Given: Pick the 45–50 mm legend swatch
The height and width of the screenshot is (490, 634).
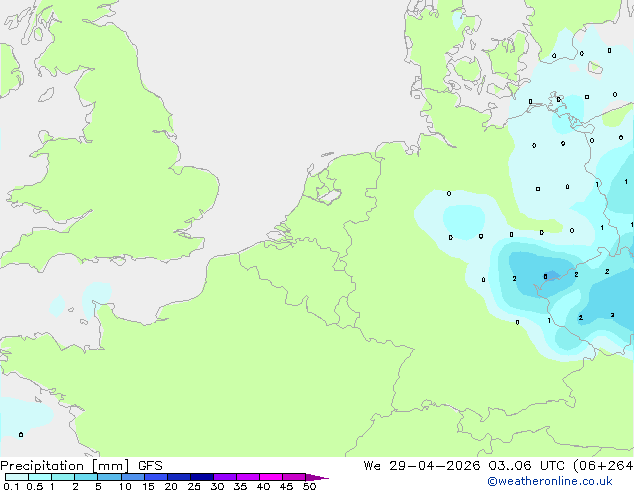Looking at the screenshot, I should click(294, 477).
